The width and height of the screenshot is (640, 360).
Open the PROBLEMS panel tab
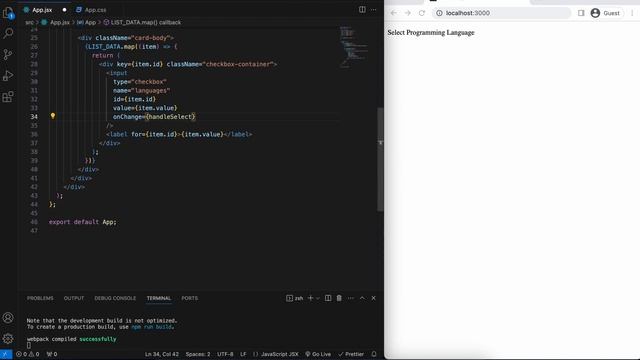[x=40, y=298]
